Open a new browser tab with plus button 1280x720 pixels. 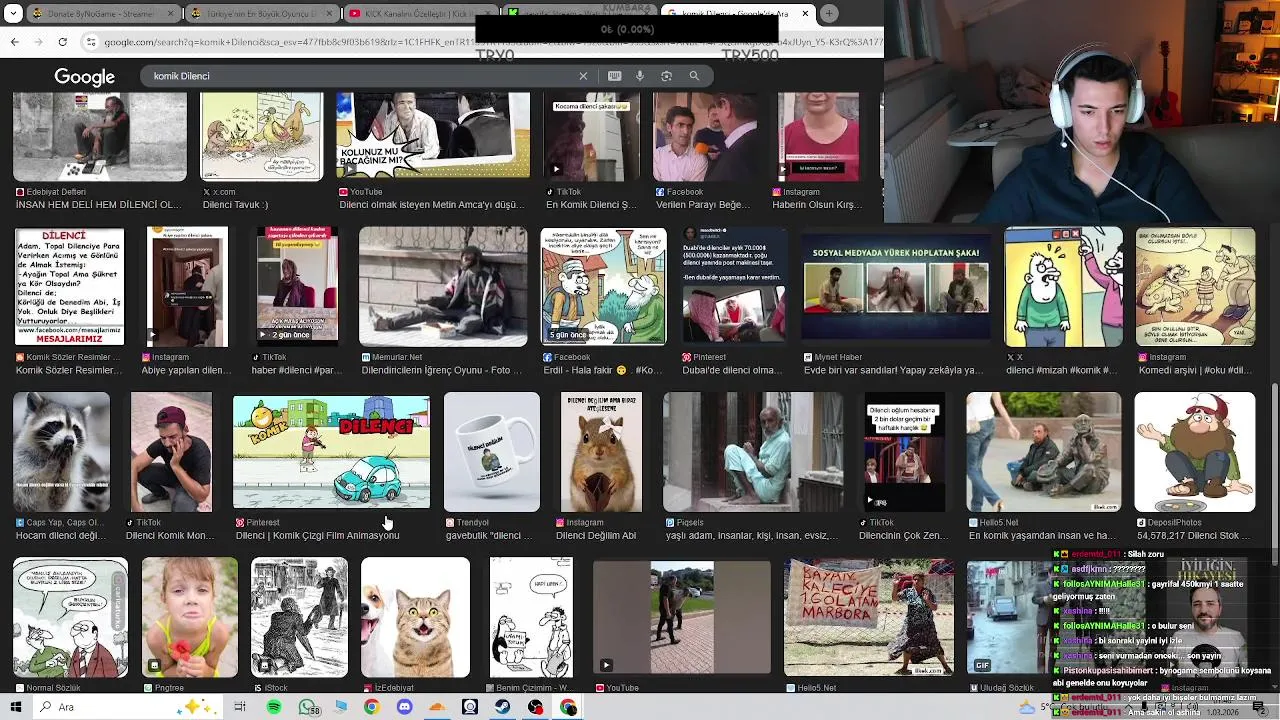coord(829,14)
